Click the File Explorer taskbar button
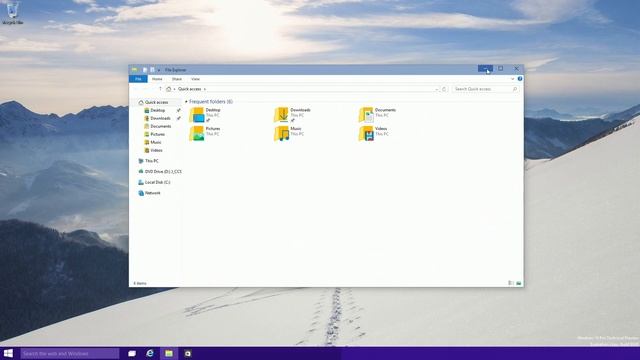 (x=169, y=353)
